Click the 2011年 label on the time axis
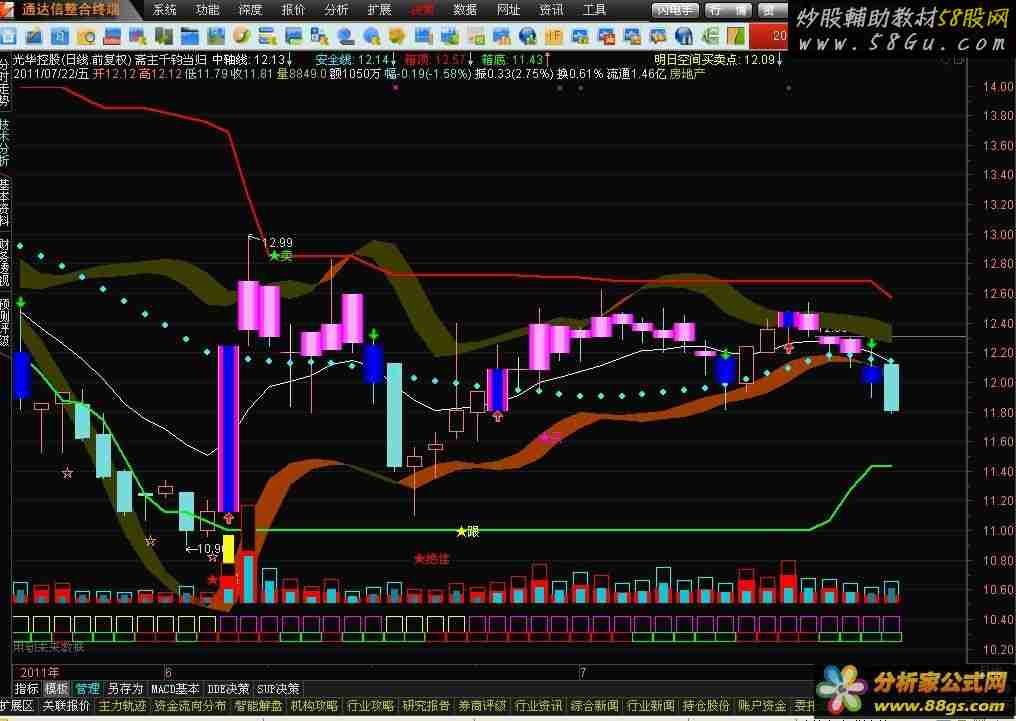Image resolution: width=1016 pixels, height=721 pixels. click(38, 672)
